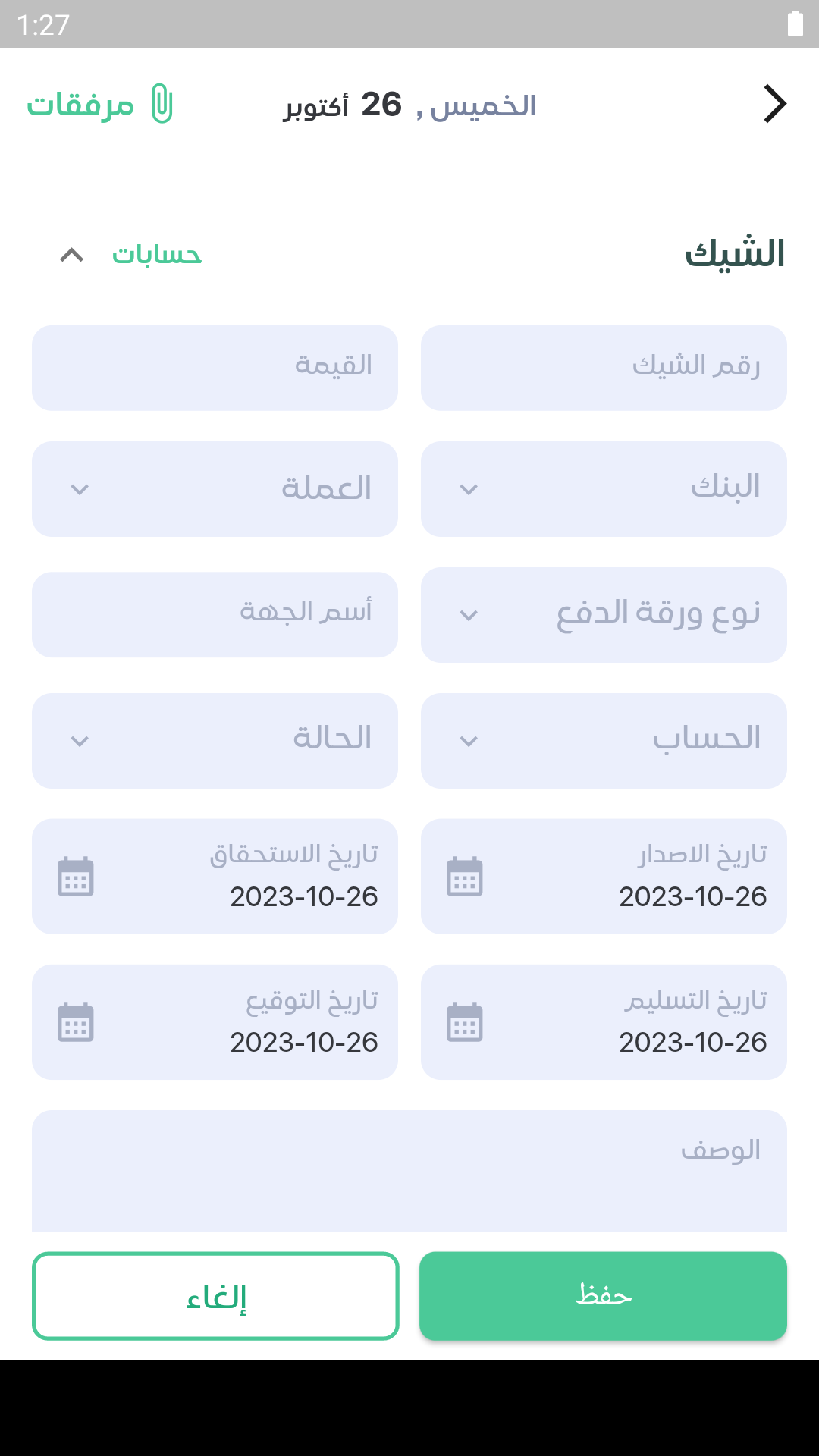
Task: Expand the العملة dropdown
Action: click(215, 489)
